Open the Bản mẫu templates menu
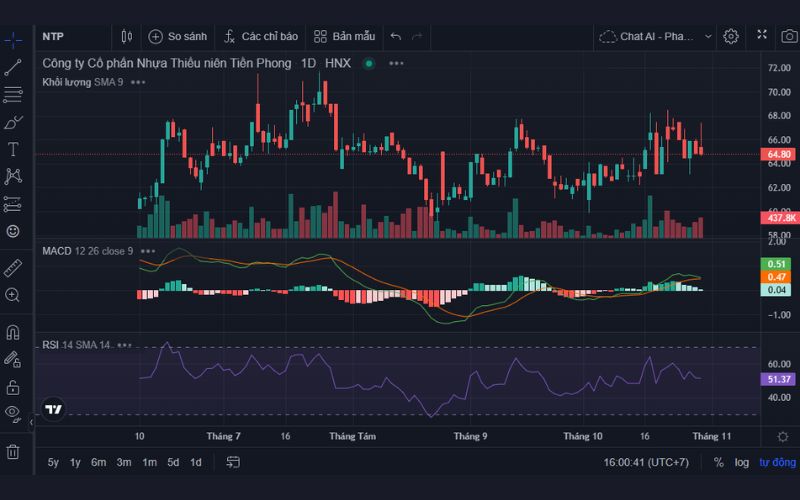 click(344, 36)
